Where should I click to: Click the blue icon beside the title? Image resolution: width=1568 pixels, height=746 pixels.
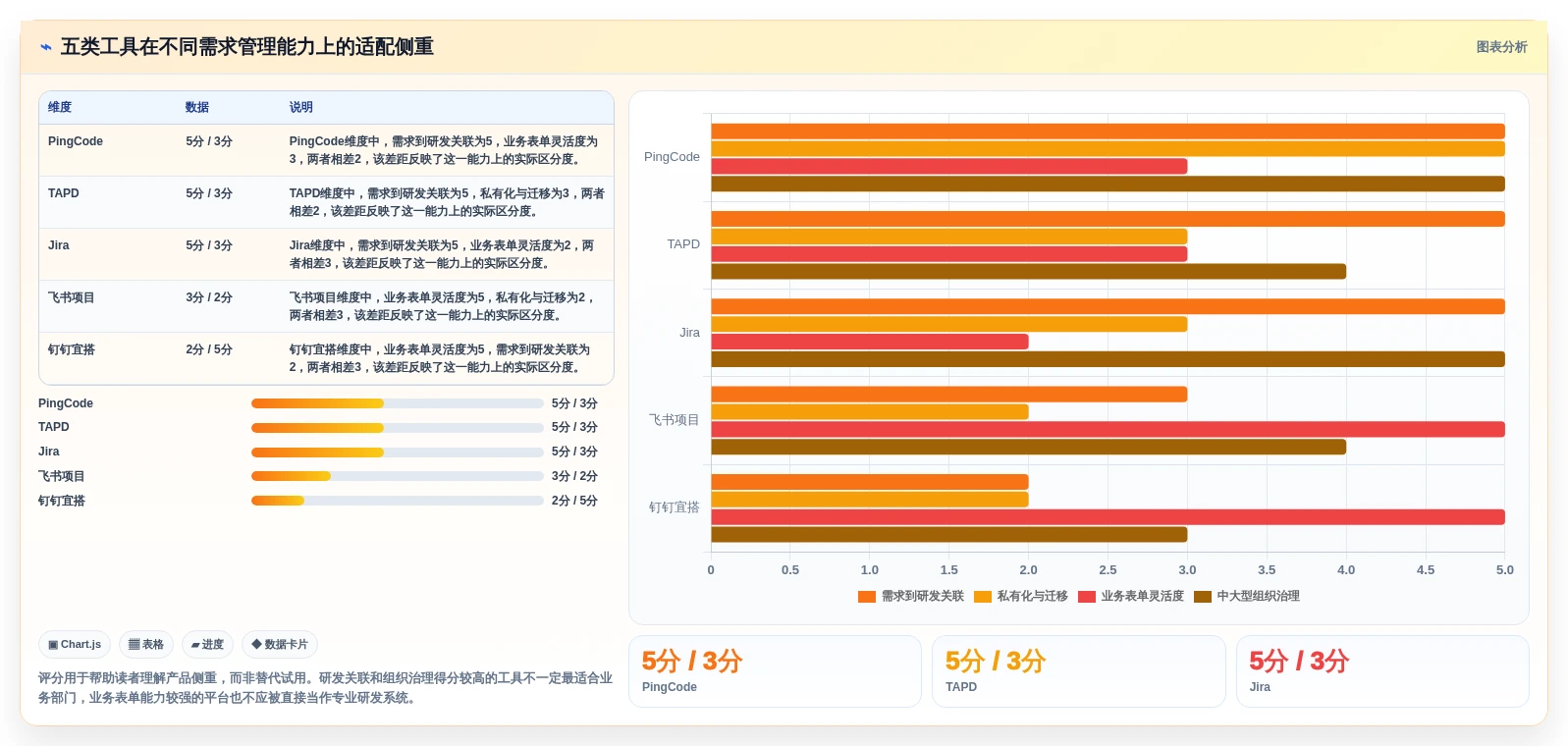45,47
